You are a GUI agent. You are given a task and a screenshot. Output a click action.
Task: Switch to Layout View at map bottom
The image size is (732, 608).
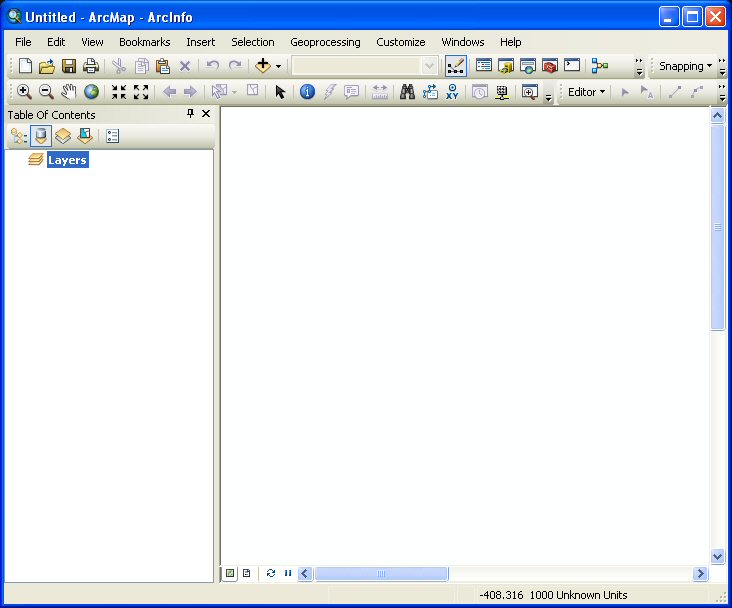246,573
